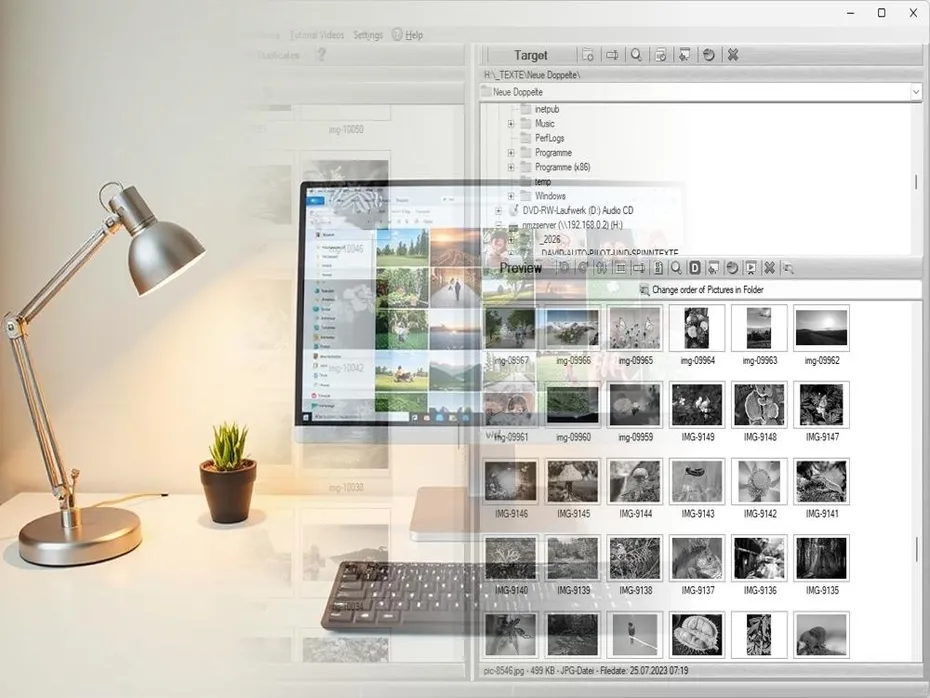This screenshot has height=698, width=930.
Task: Click the blue D icon in the Preview toolbar
Action: tap(693, 268)
